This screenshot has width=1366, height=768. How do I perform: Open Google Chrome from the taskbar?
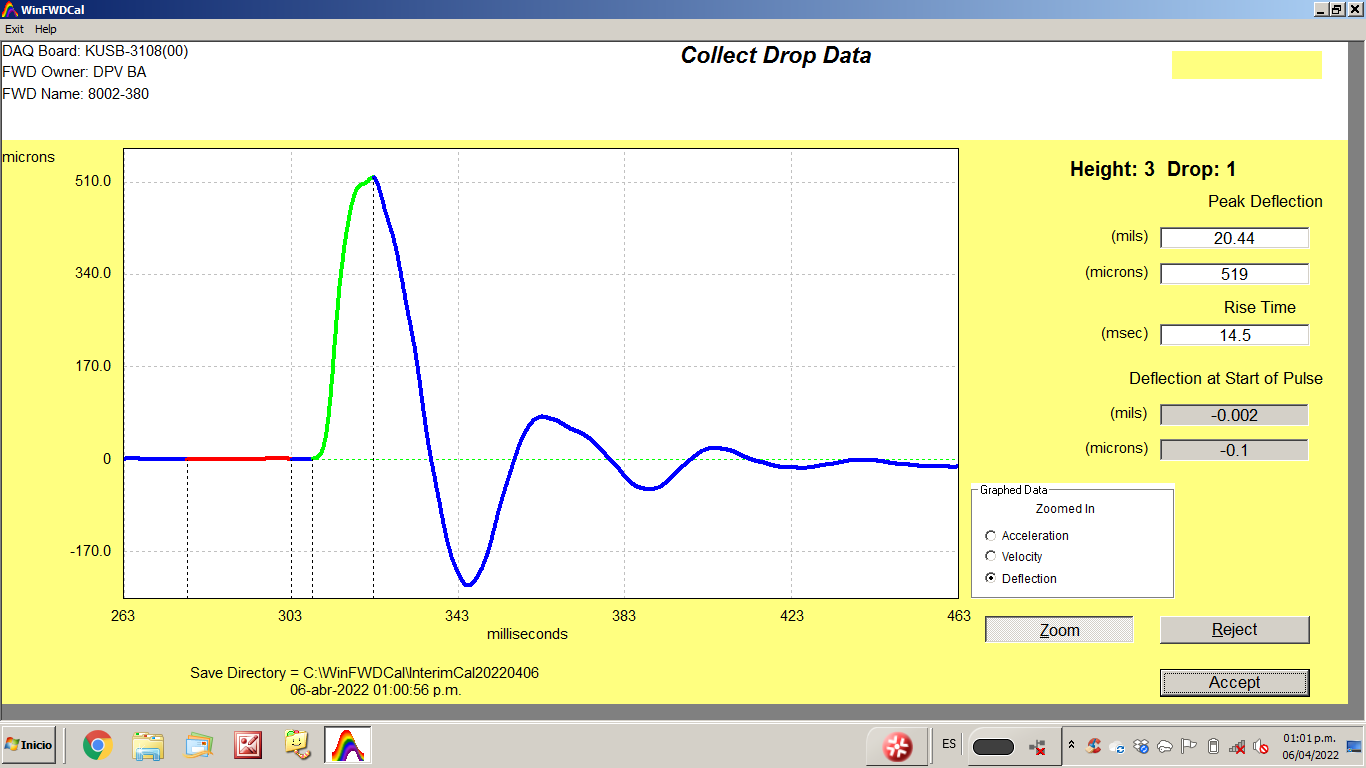coord(97,745)
